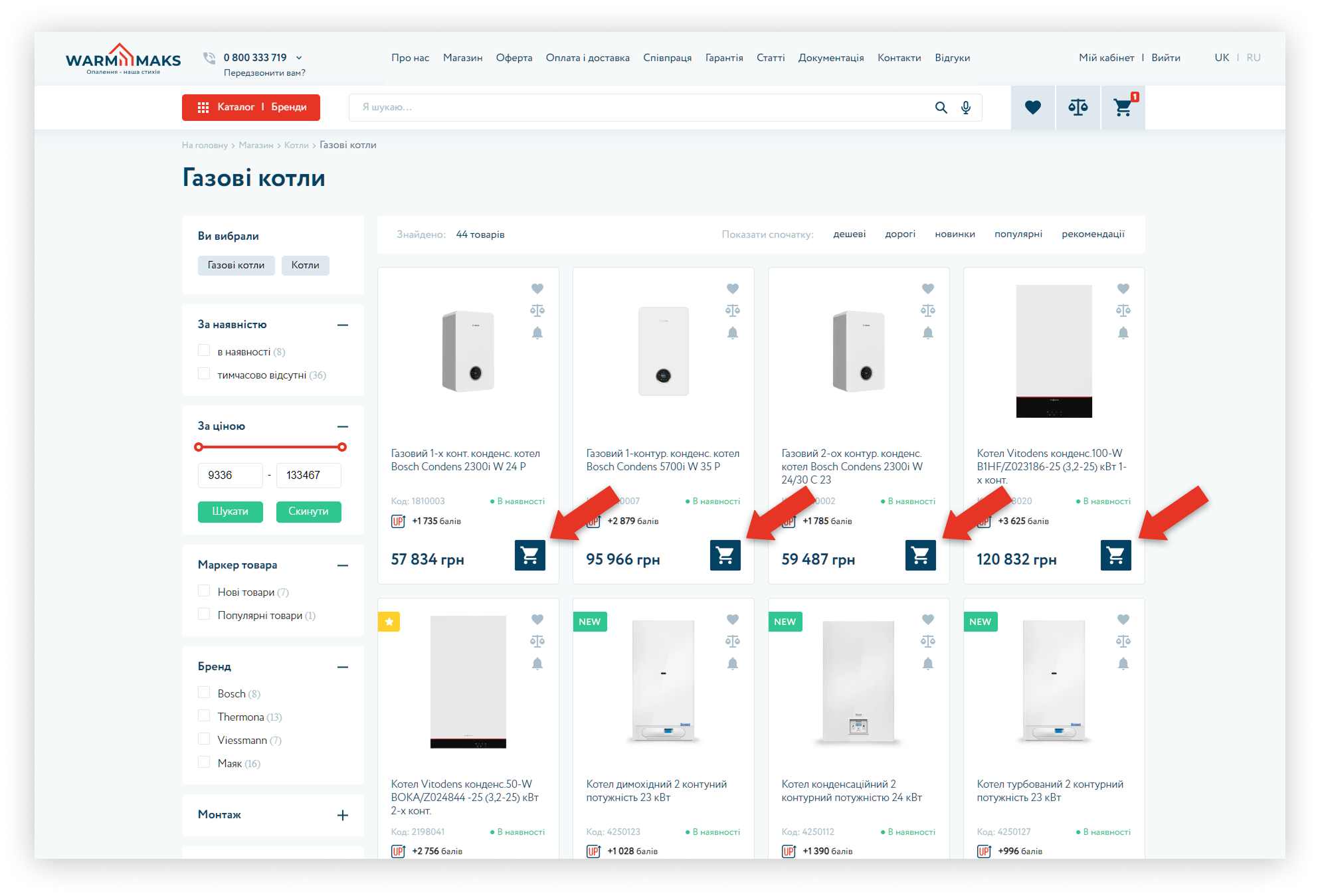Open the 'Каталог | Бренди' button

[251, 107]
